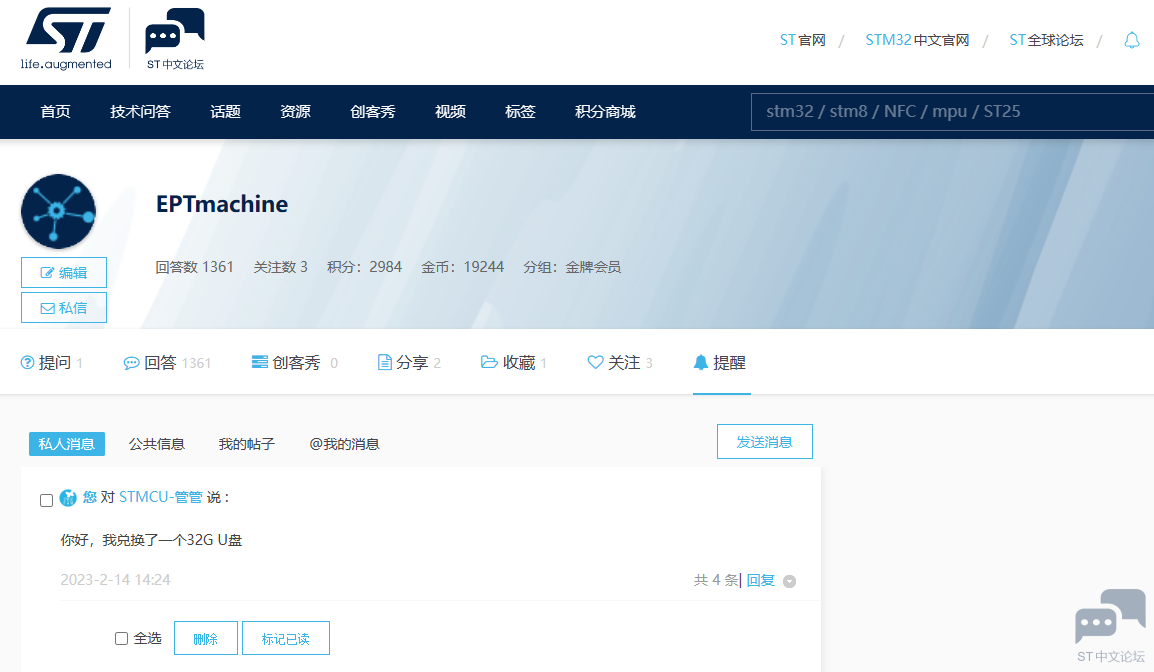Click the floating ST中文论坛 chat icon at bottom right
Image resolution: width=1154 pixels, height=672 pixels.
[x=1111, y=626]
